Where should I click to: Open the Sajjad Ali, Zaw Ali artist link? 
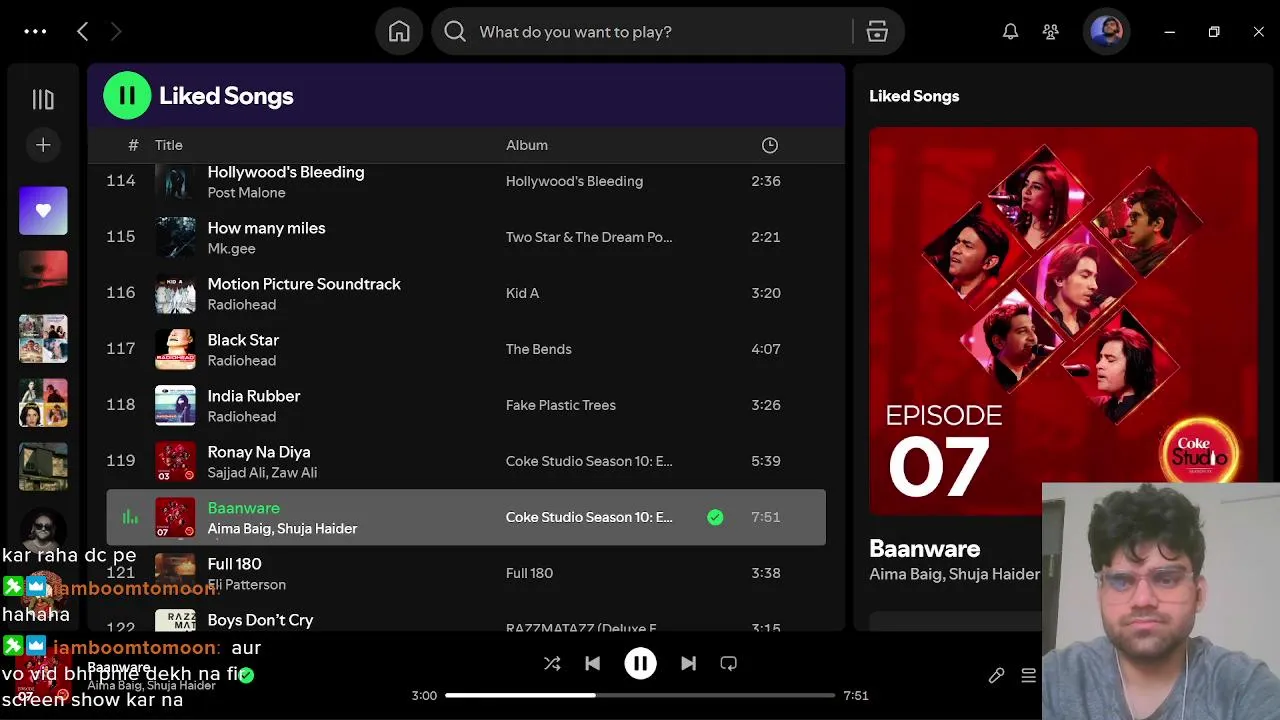262,473
